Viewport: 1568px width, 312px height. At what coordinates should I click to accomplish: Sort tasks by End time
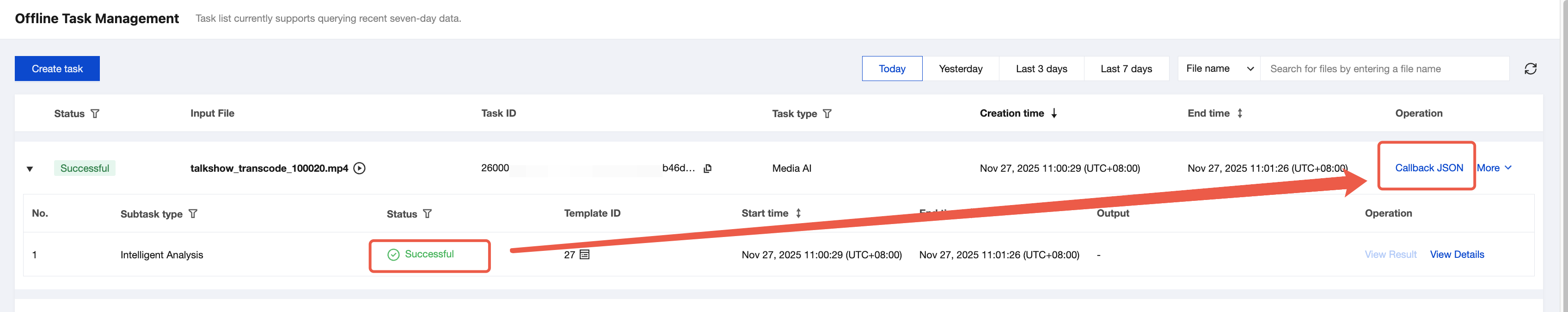pos(1239,113)
